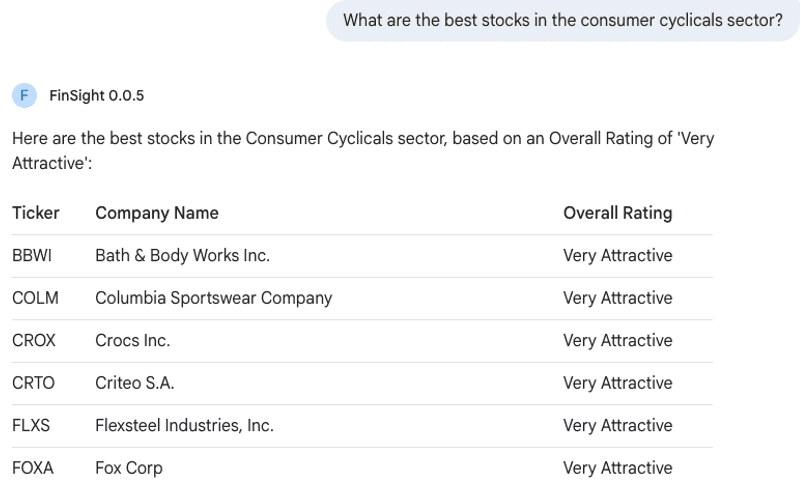The height and width of the screenshot is (482, 801).
Task: Select the FLXS ticker cell
Action: 31,426
